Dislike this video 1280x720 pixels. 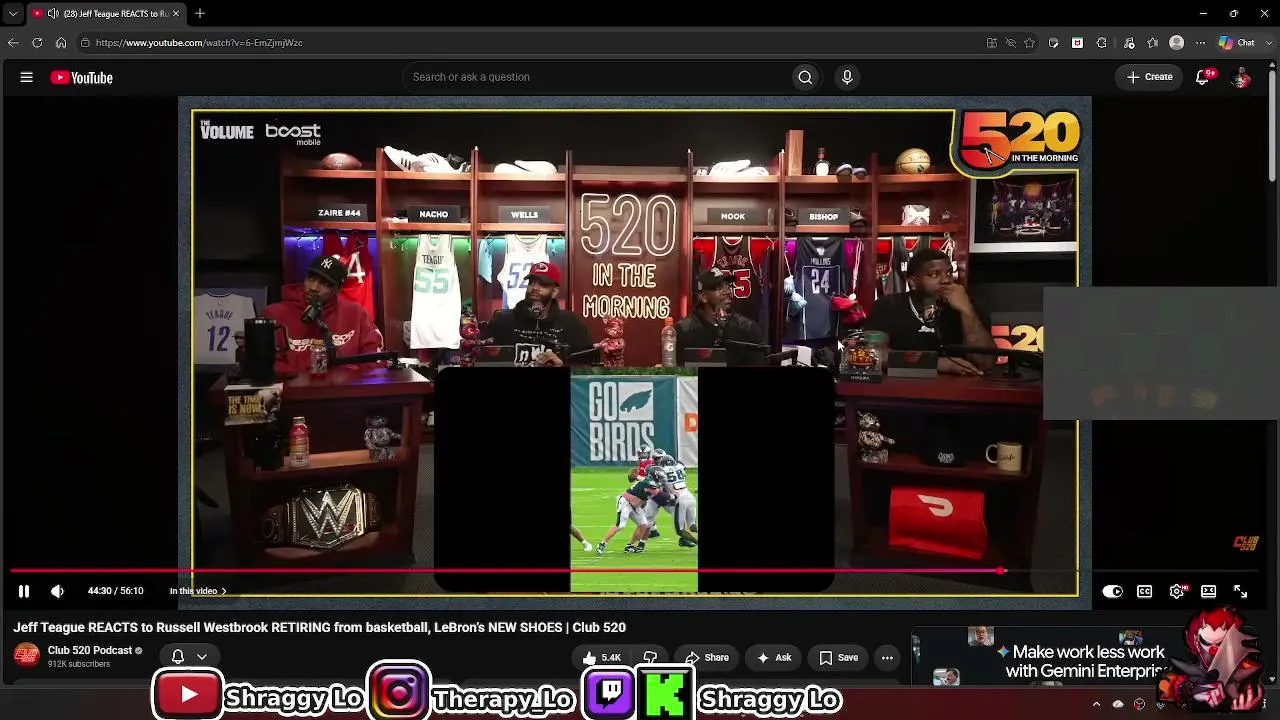point(650,657)
